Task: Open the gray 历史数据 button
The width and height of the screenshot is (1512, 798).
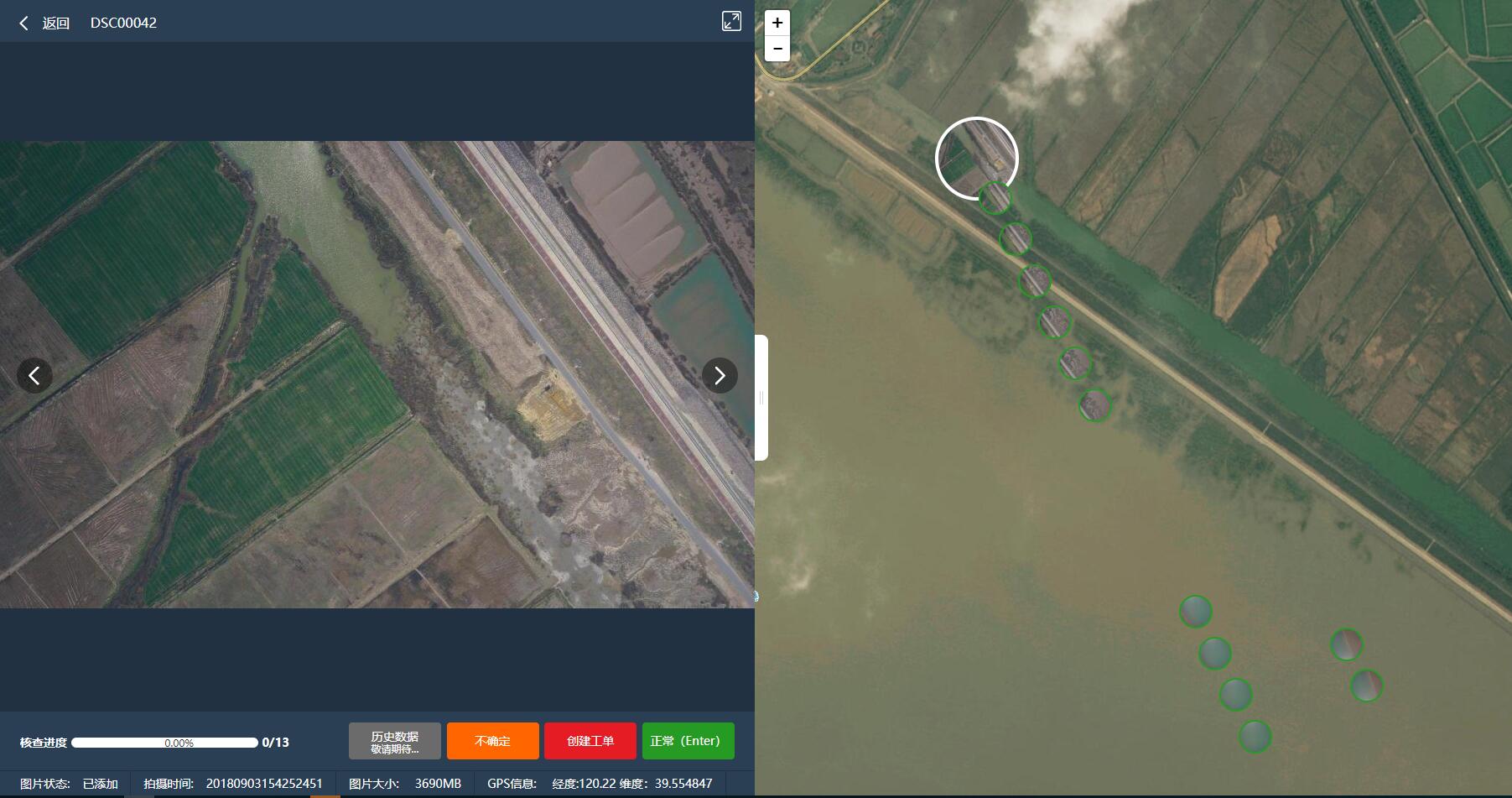Action: [x=394, y=741]
